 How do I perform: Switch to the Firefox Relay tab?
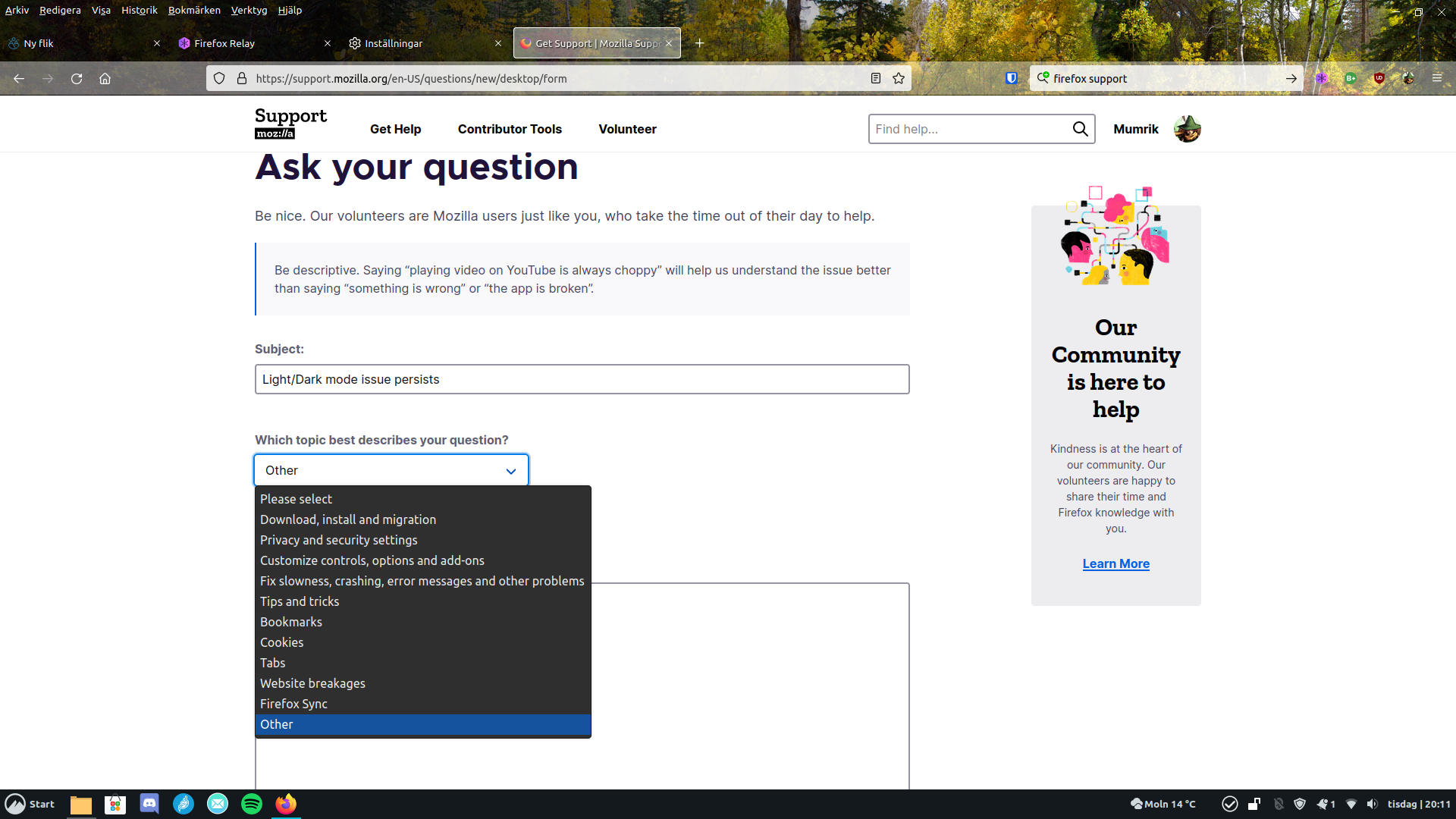[x=225, y=43]
